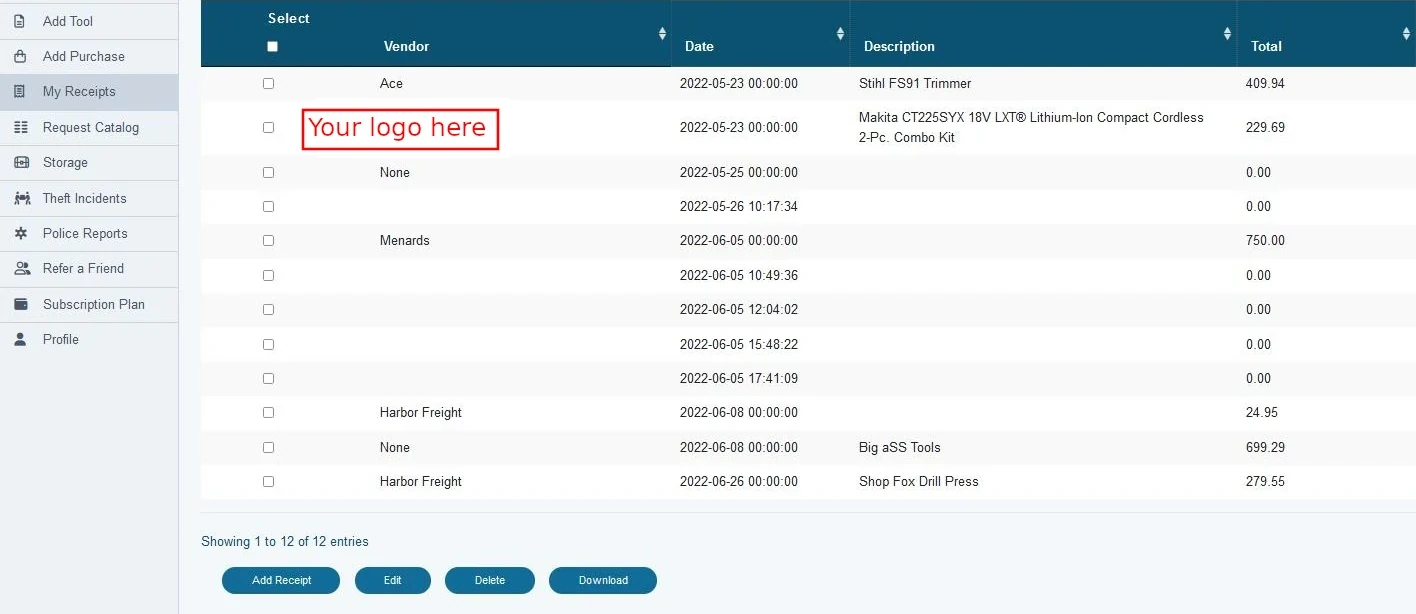Sort by Description column arrows

pos(1227,34)
